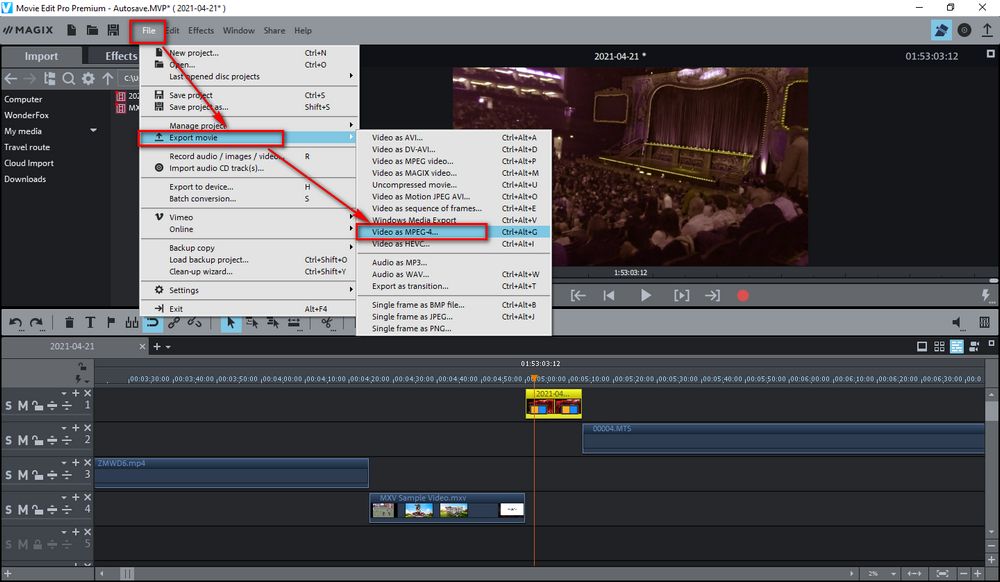Expand Settings submenu arrow
The width and height of the screenshot is (1000, 582).
[351, 289]
